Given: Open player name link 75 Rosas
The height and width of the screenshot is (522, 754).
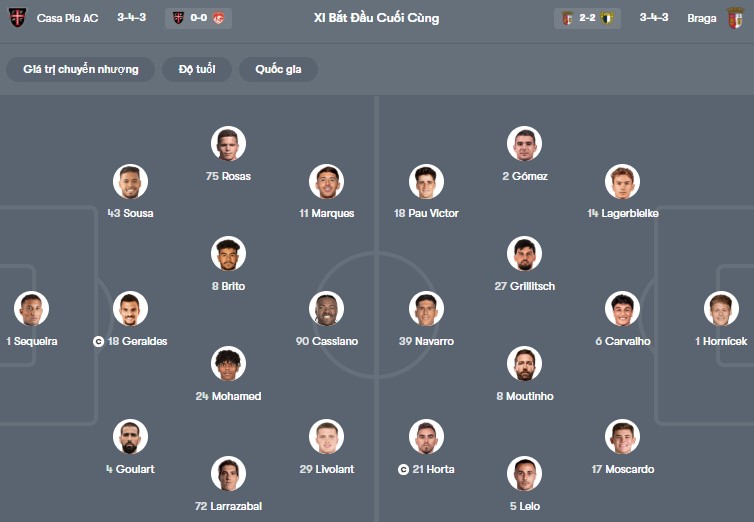Looking at the screenshot, I should (228, 177).
